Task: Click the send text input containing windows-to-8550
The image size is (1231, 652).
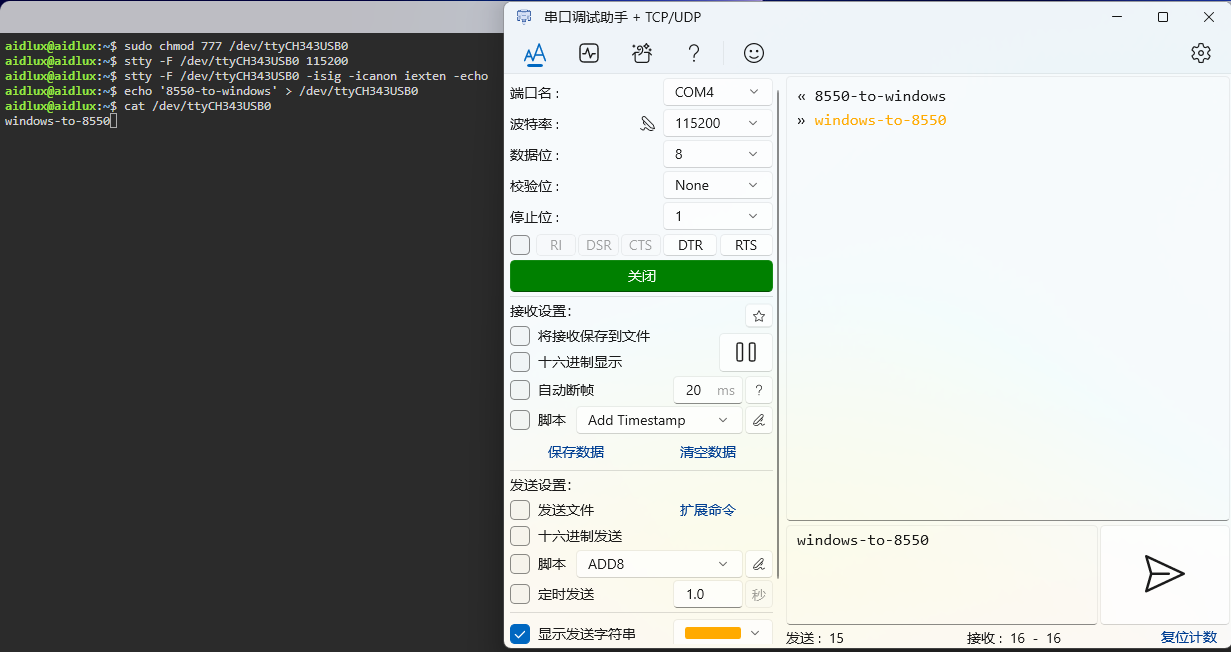Action: [941, 574]
